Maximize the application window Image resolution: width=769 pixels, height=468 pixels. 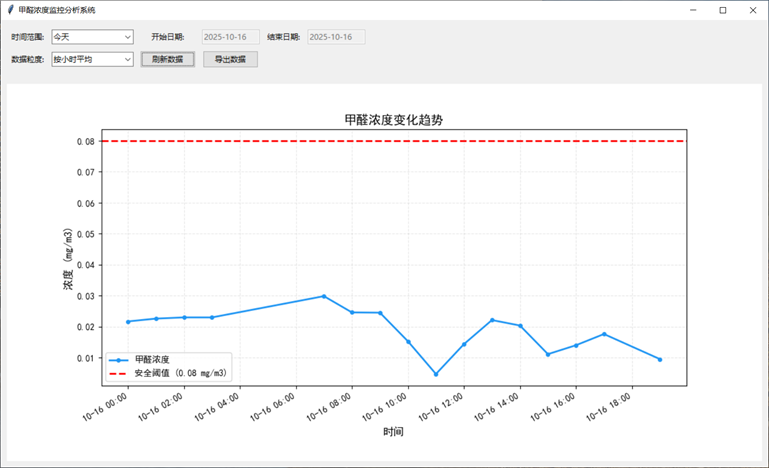pyautogui.click(x=723, y=10)
